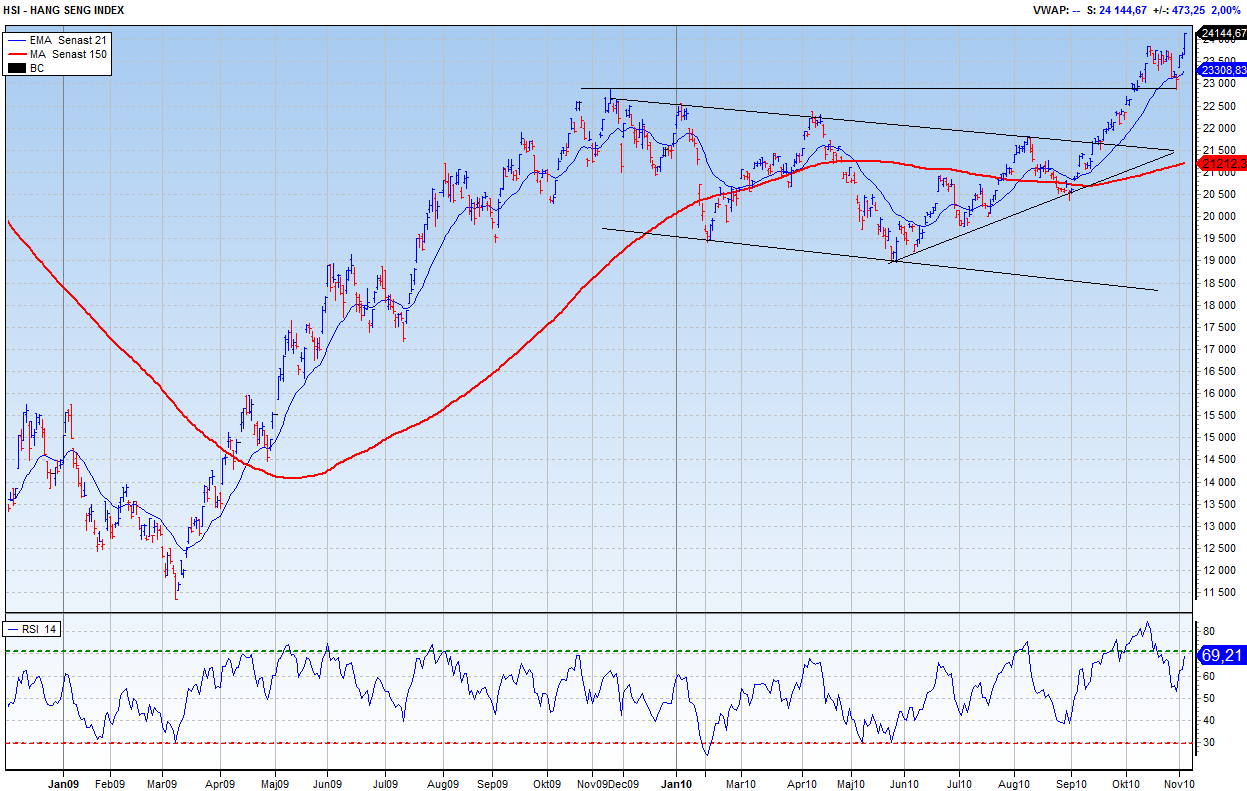Viewport: 1247px width, 791px height.
Task: Click the blue 69,21 RSI value tag
Action: click(1222, 656)
